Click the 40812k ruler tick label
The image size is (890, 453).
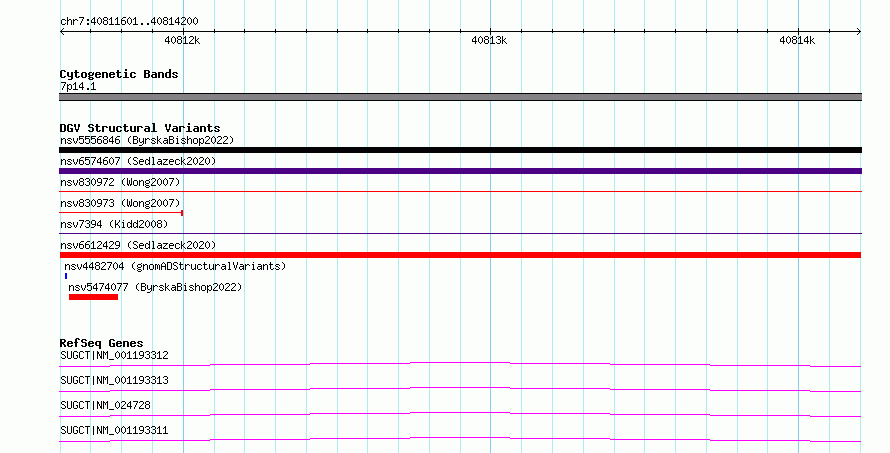tap(182, 40)
